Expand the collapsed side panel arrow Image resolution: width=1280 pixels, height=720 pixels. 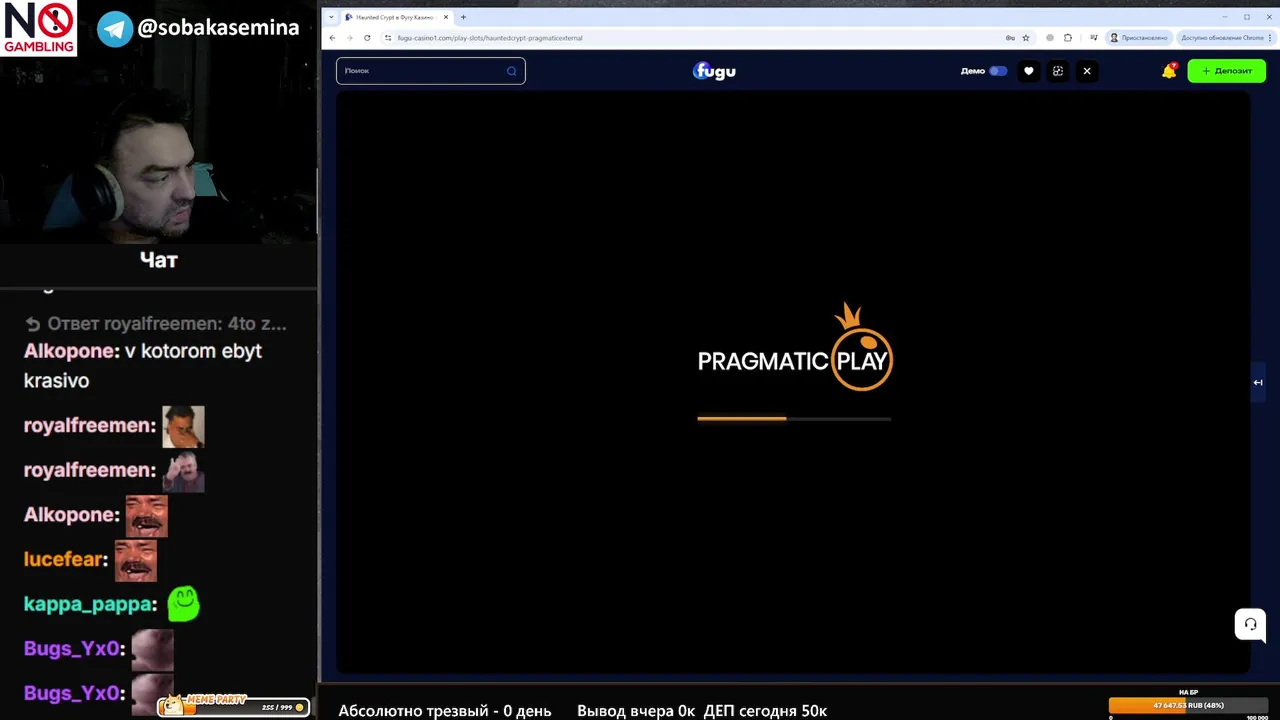click(1258, 382)
